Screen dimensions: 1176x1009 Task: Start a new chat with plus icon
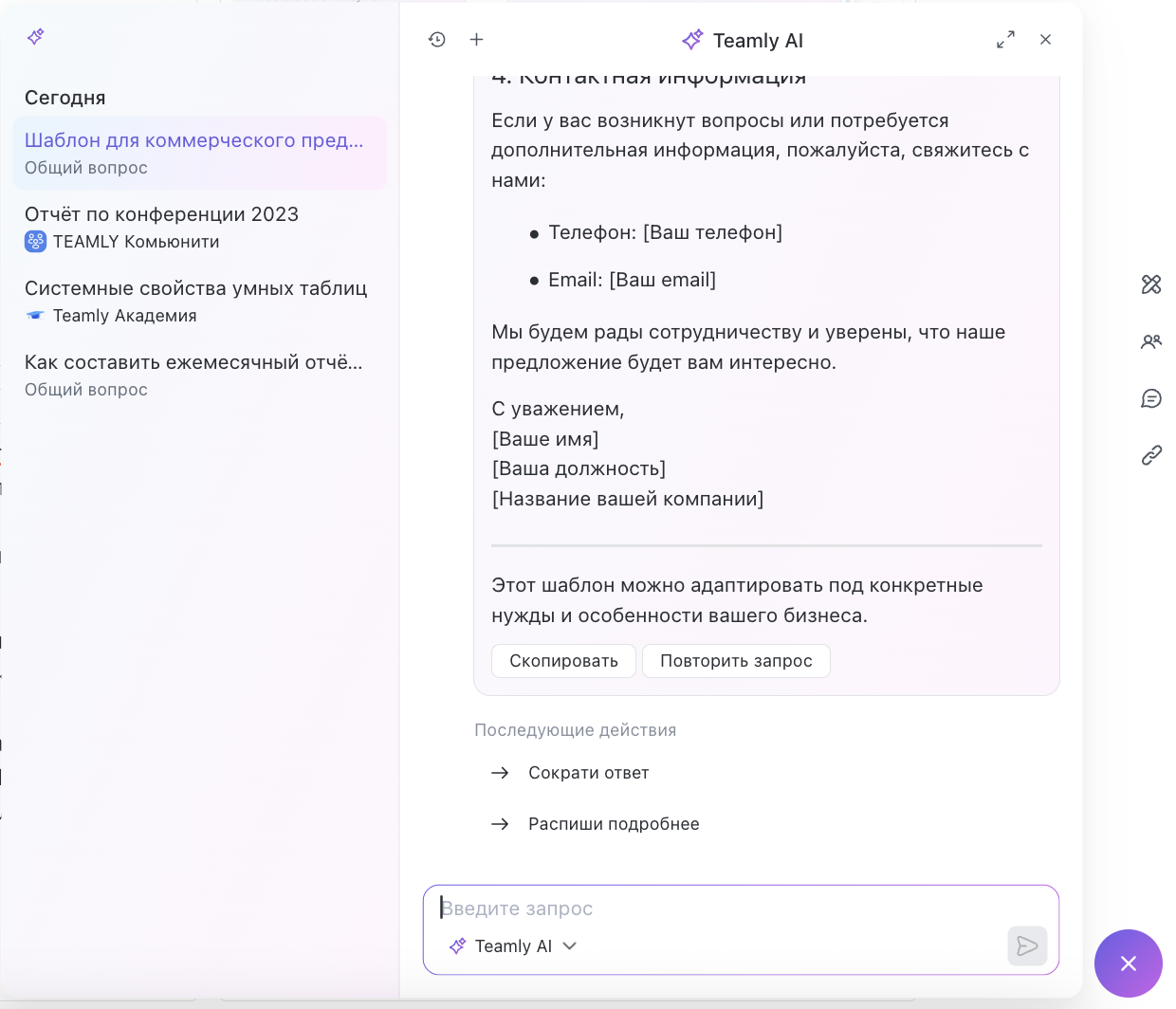click(x=477, y=40)
